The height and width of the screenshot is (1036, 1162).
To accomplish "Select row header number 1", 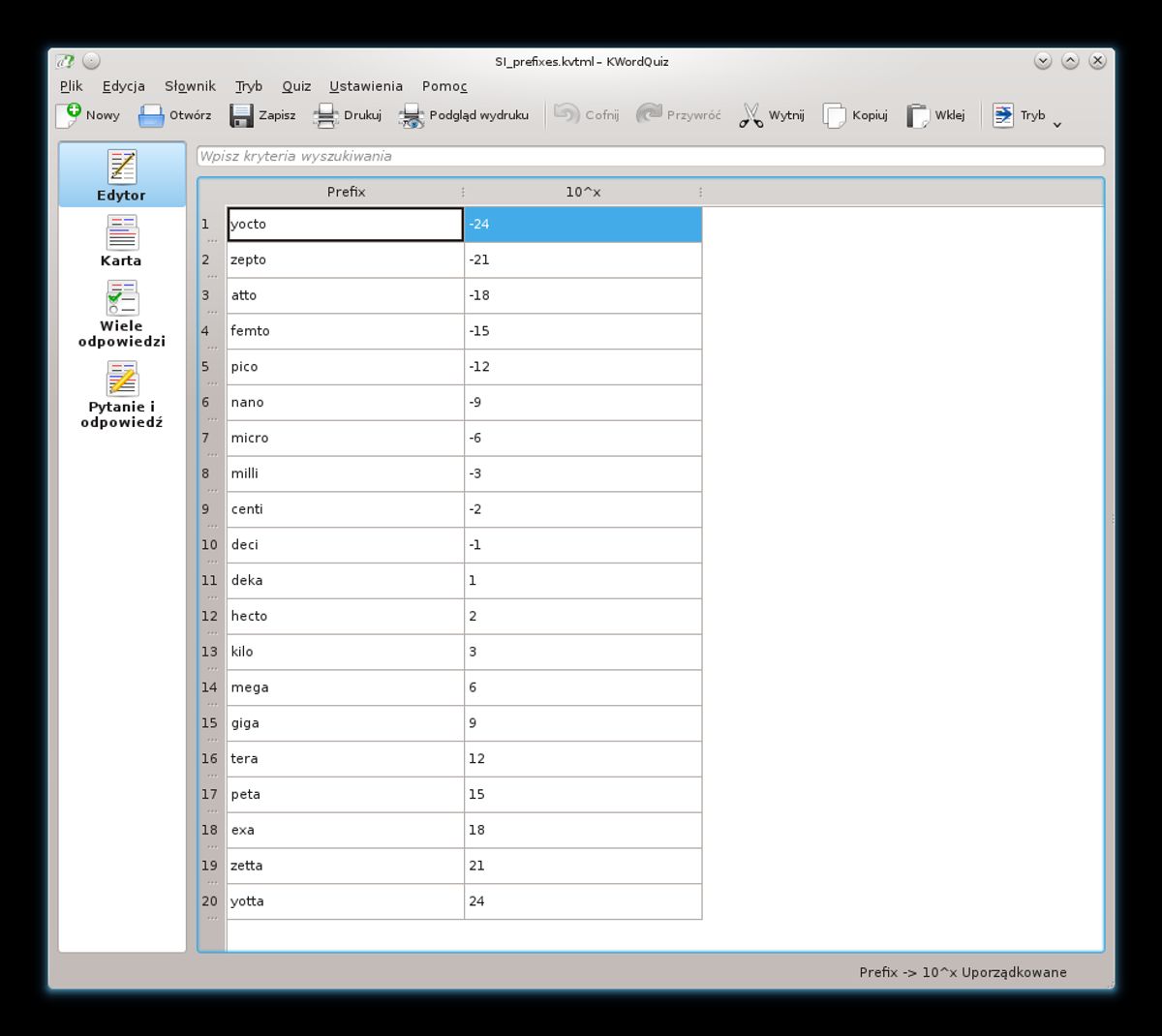I will click(211, 225).
